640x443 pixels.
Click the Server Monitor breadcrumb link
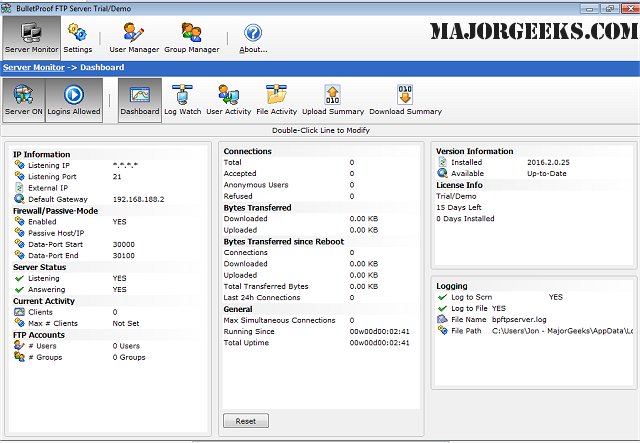point(34,67)
